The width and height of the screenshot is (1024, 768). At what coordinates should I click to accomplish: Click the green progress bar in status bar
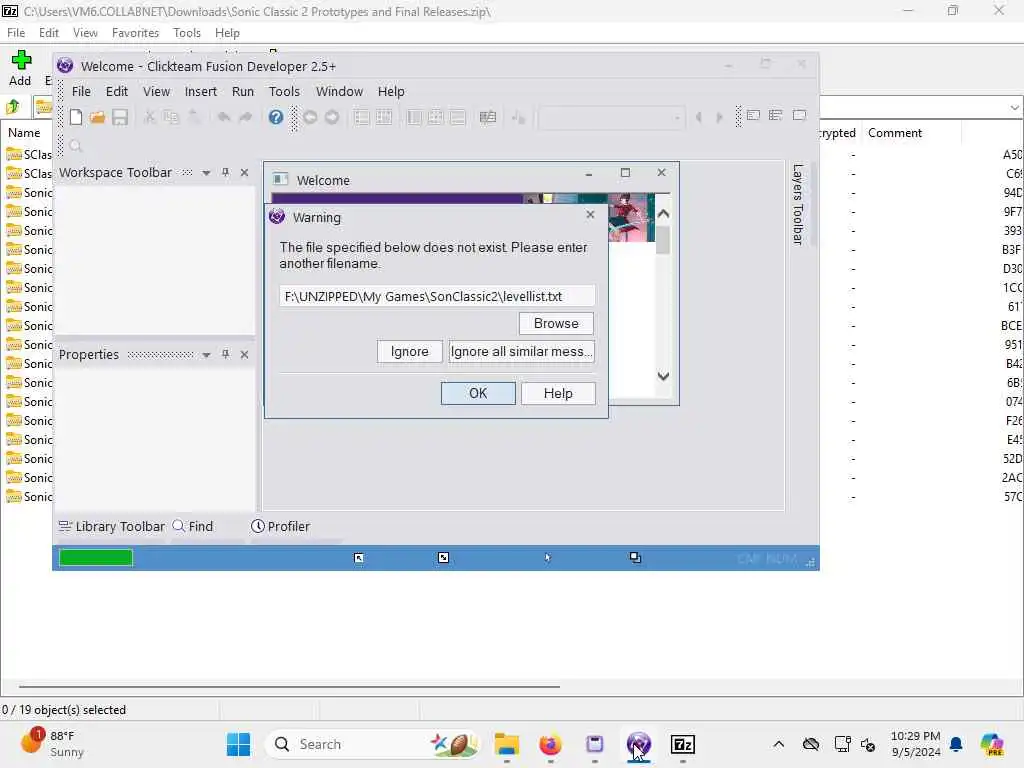pyautogui.click(x=96, y=558)
